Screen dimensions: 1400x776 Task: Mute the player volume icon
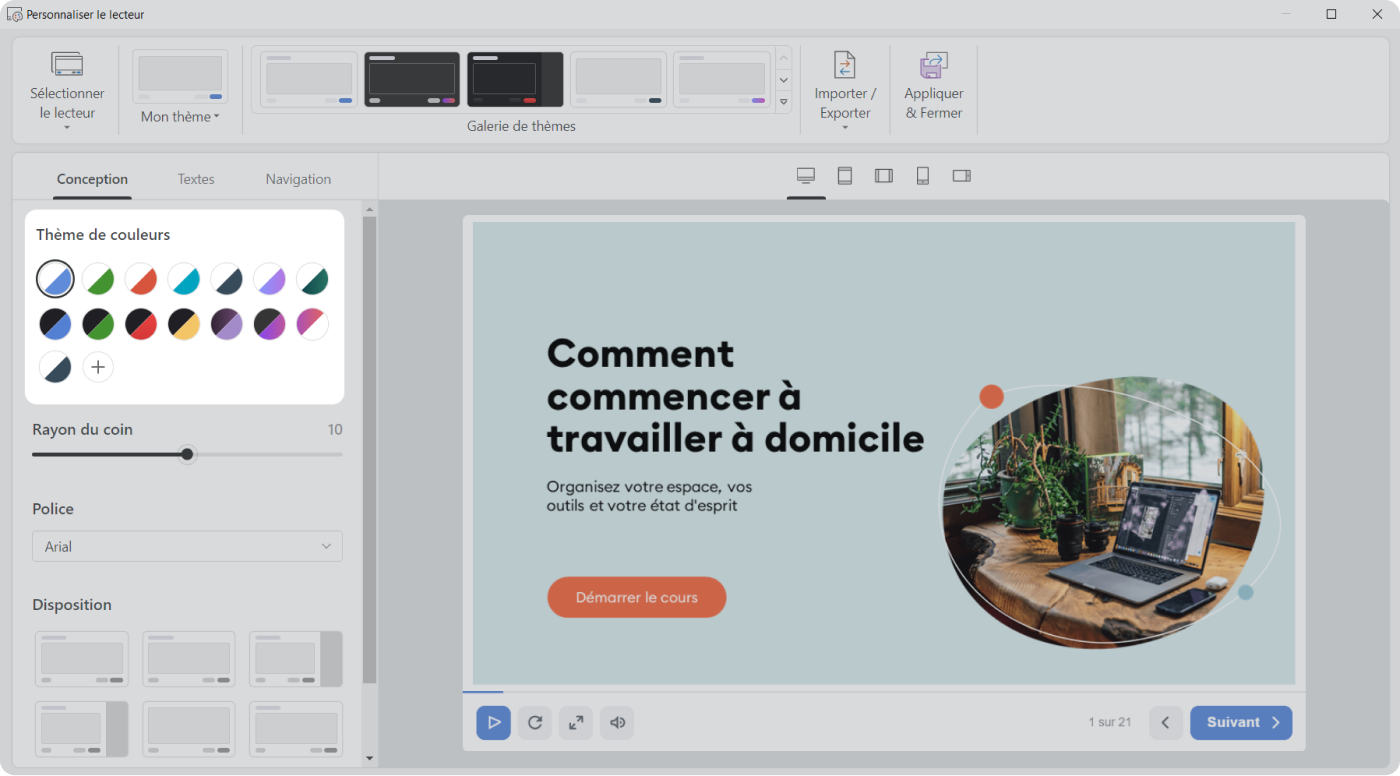click(x=617, y=723)
